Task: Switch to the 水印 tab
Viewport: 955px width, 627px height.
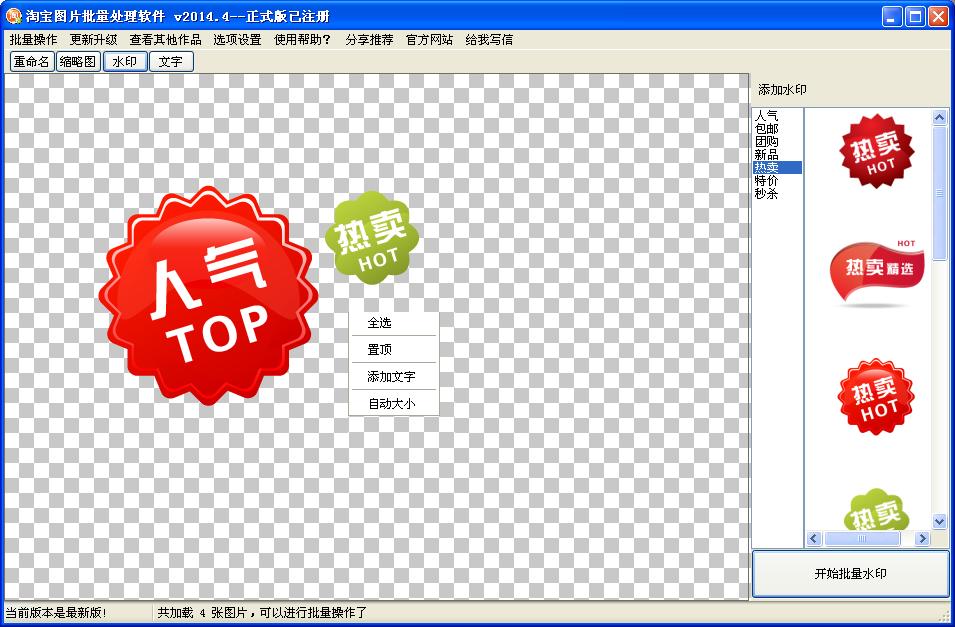Action: click(125, 62)
